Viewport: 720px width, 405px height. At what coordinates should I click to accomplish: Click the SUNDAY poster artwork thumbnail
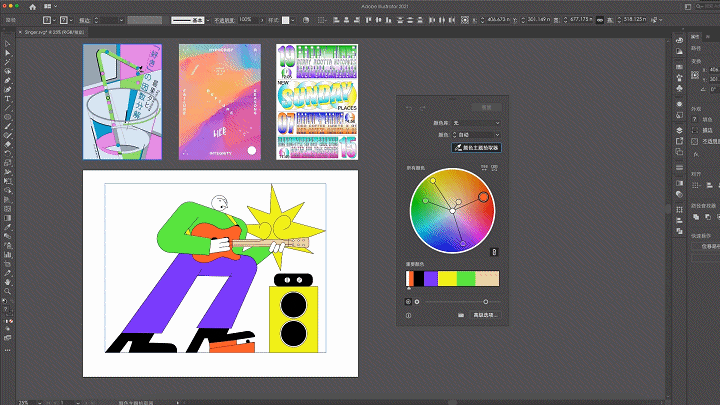click(x=317, y=102)
